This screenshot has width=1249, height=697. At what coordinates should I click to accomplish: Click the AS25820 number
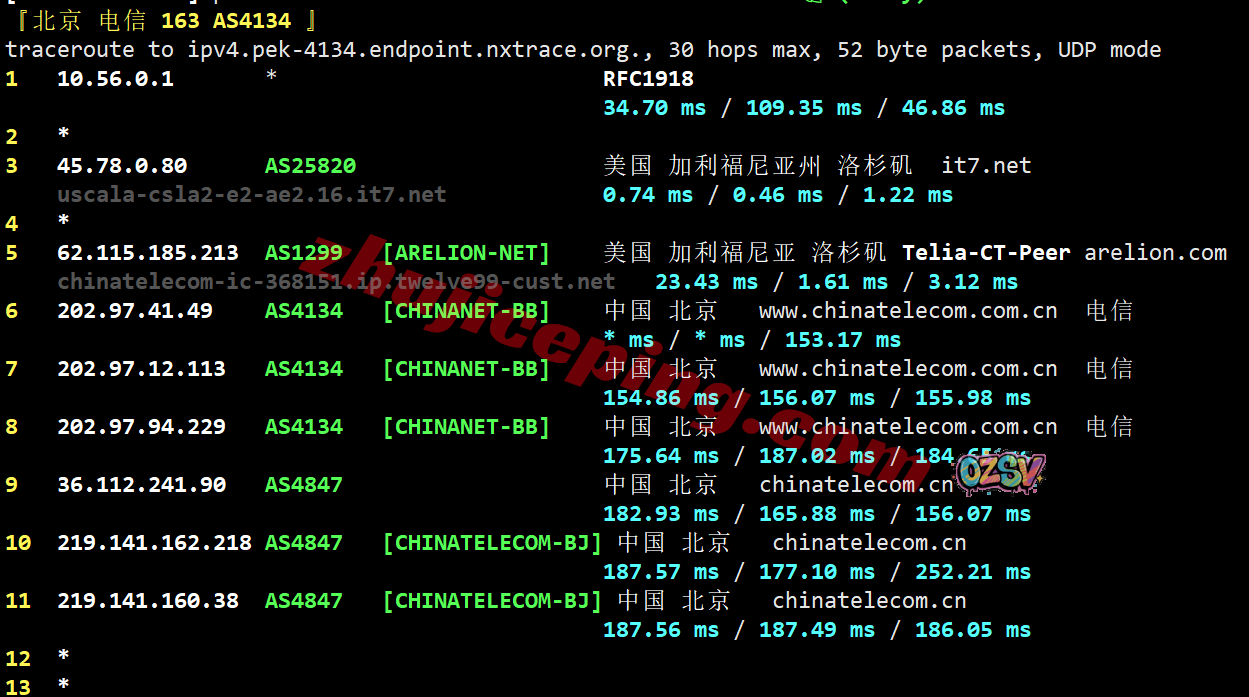310,166
